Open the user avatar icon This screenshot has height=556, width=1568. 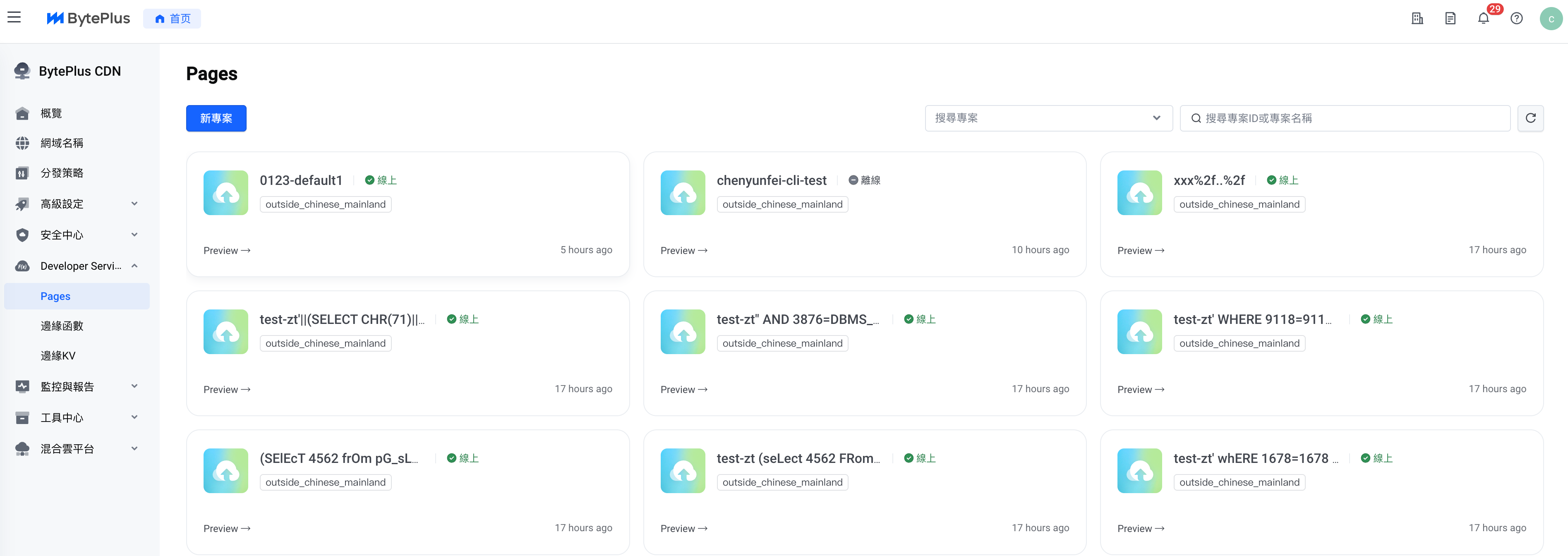click(x=1550, y=18)
